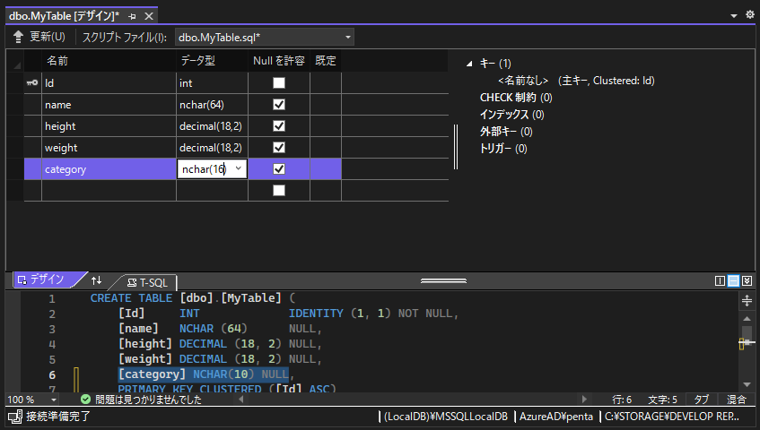
Task: Click the CREATE TABLE line in T-SQL
Action: point(192,298)
